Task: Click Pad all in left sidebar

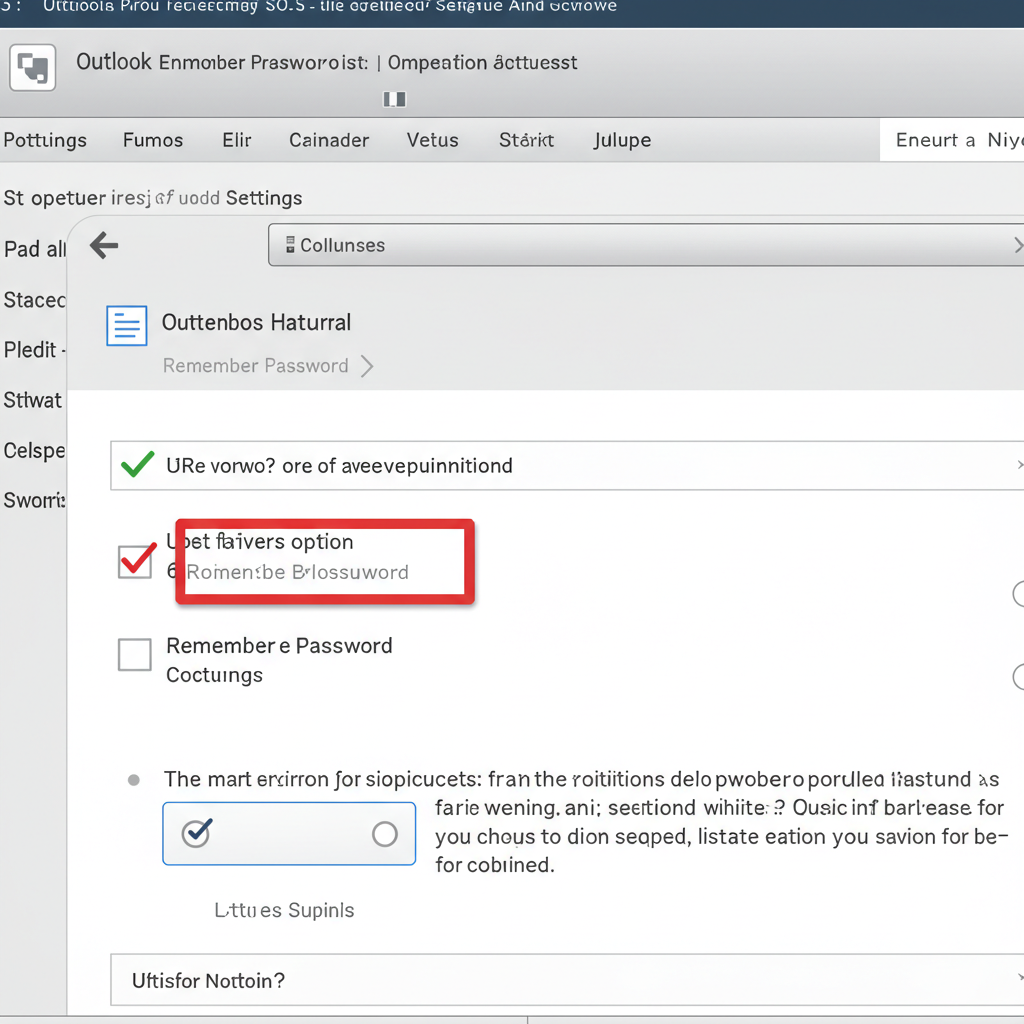Action: click(x=34, y=249)
